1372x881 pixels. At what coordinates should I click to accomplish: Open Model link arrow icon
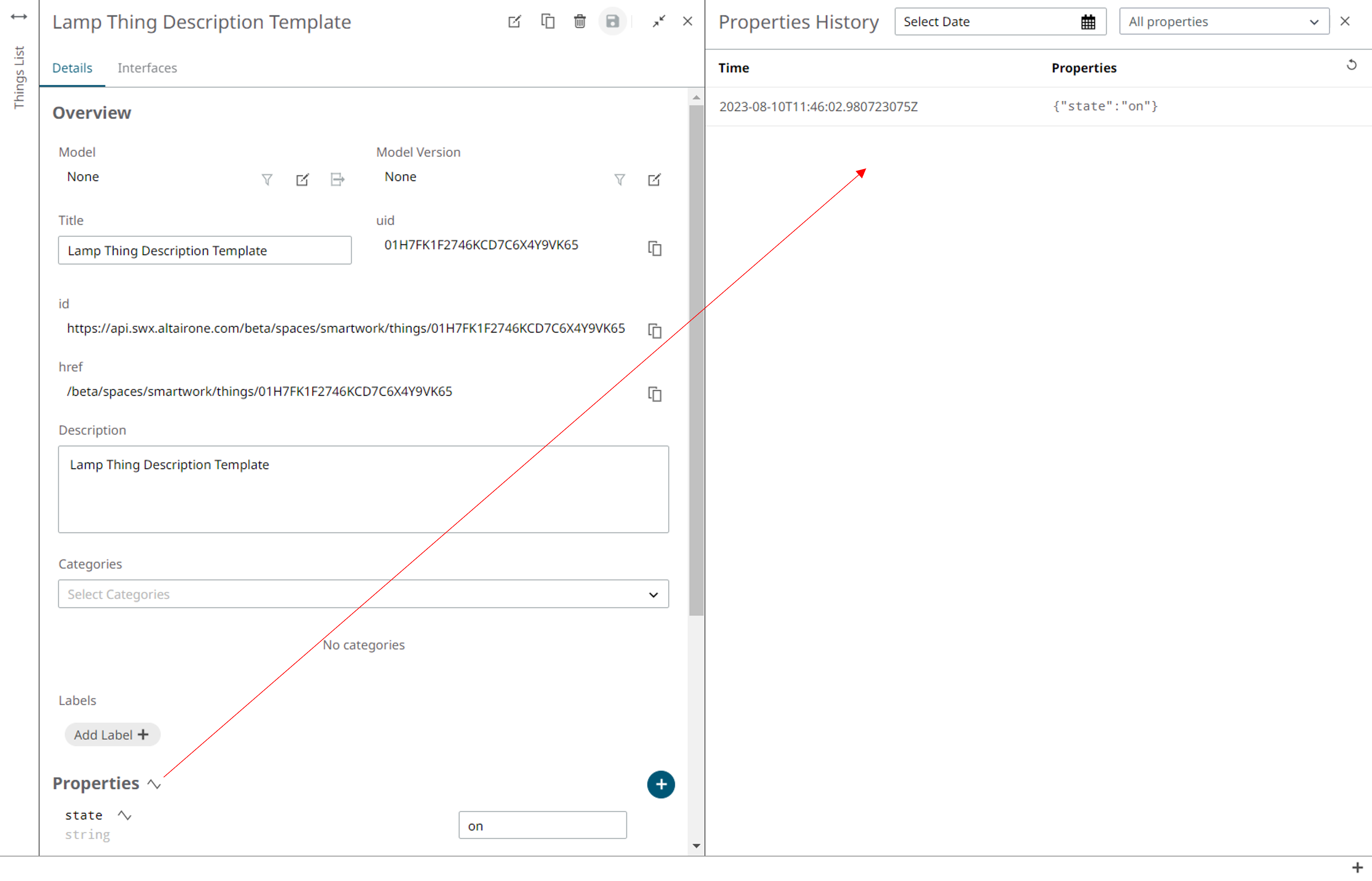click(x=337, y=180)
